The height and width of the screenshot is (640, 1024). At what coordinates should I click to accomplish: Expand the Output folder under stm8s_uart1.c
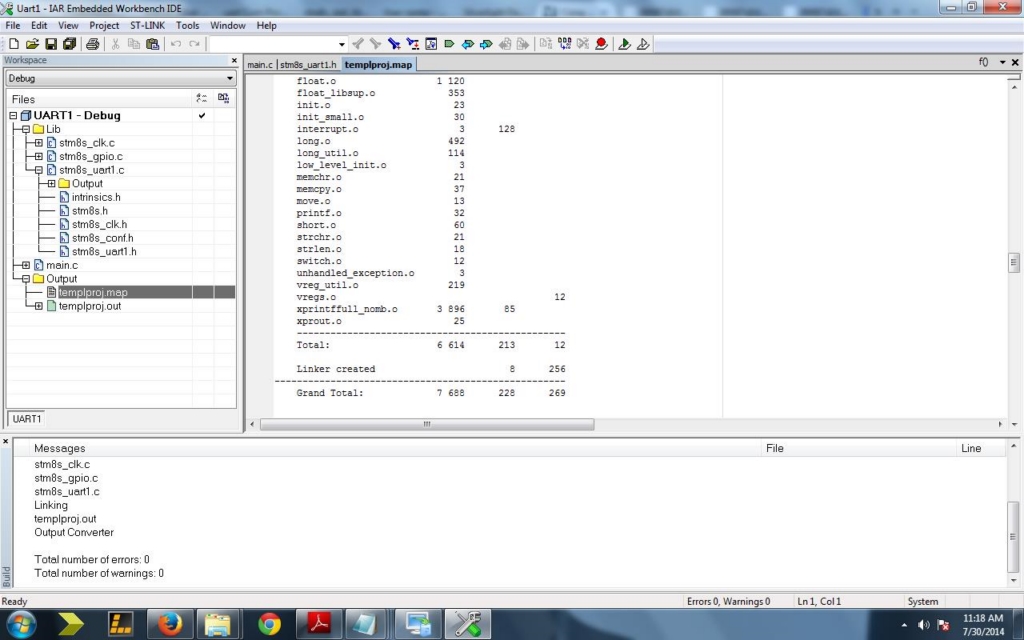point(51,184)
